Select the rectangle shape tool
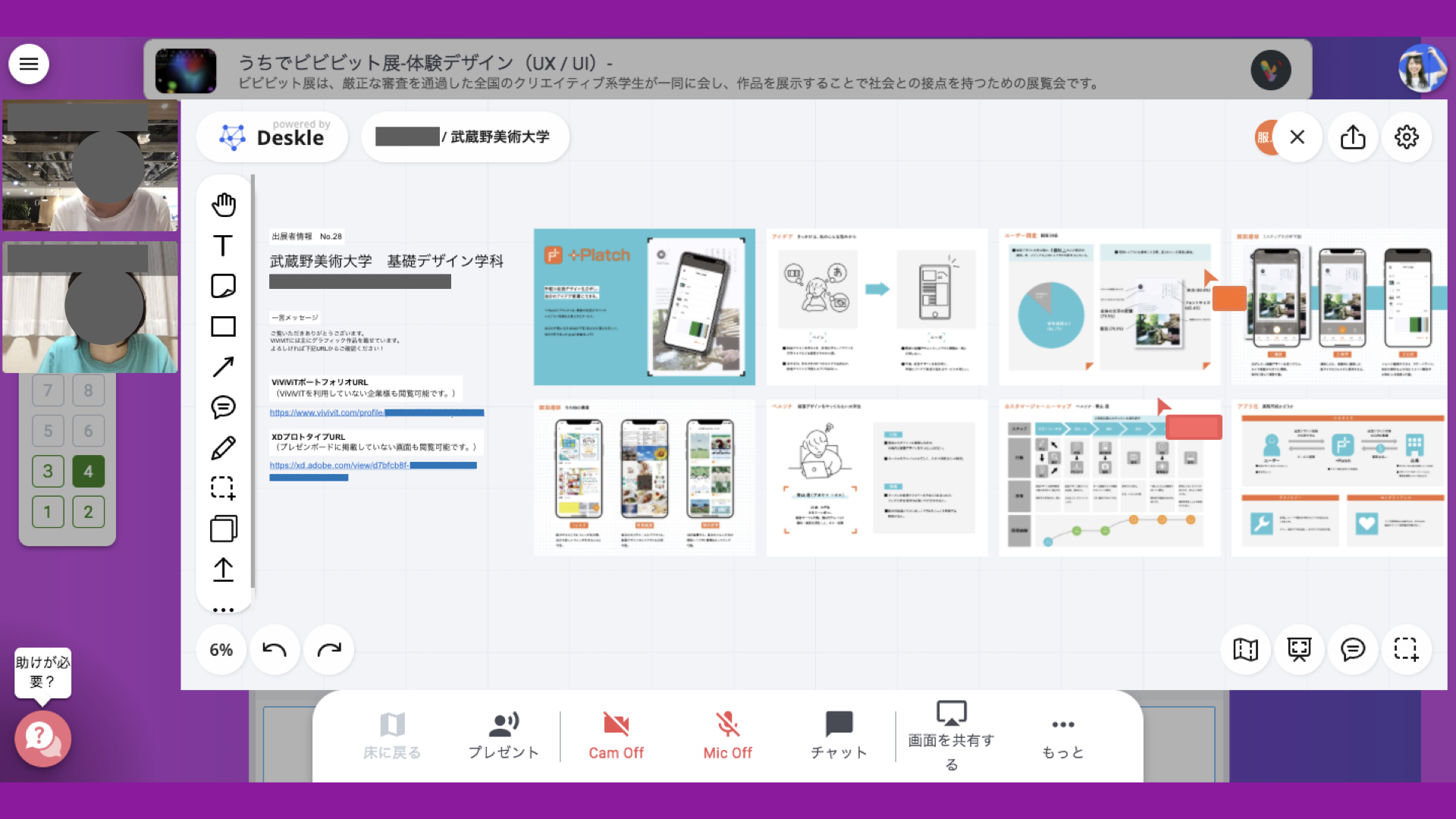 (223, 327)
